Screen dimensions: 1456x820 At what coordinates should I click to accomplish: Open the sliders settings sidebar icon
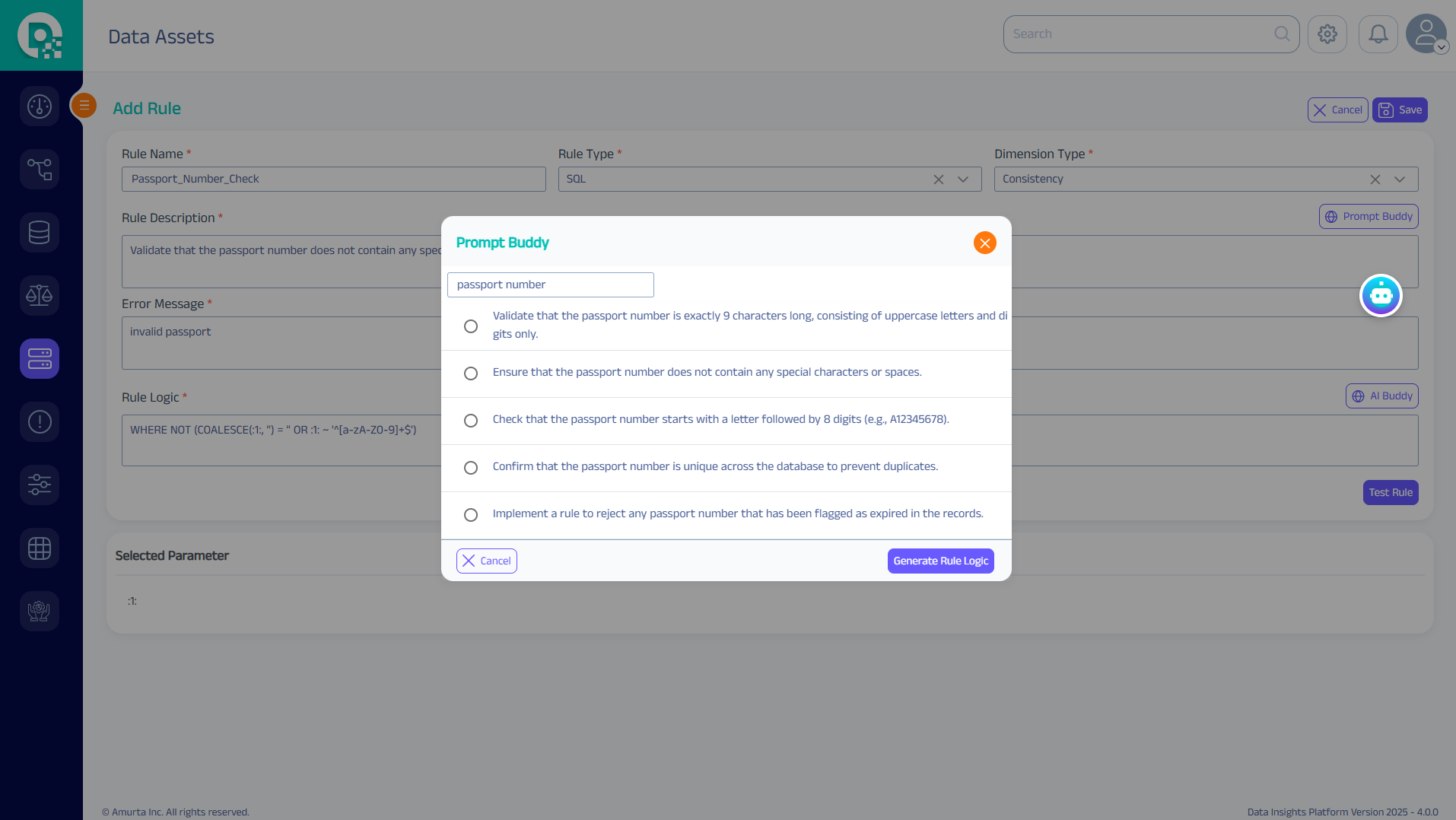click(x=40, y=485)
